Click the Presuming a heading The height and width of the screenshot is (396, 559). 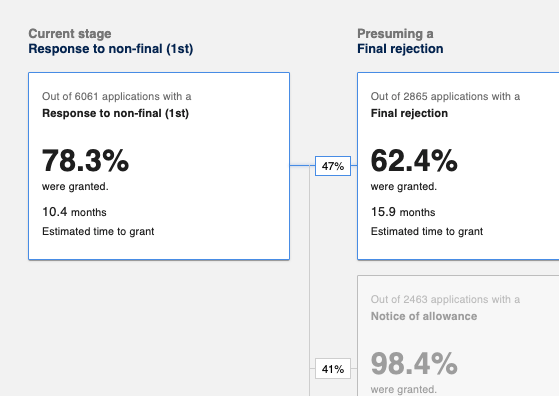coord(395,34)
